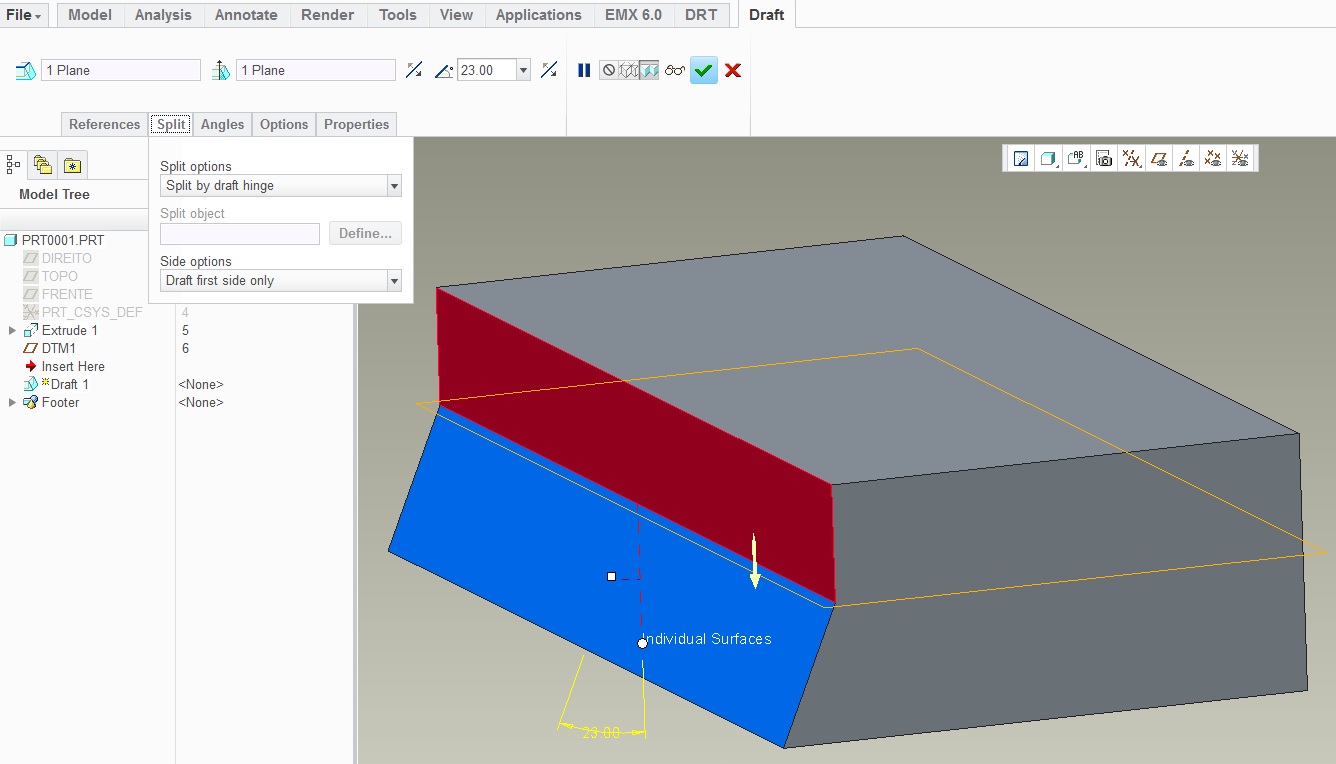Click the angle value field 23.00

click(x=486, y=70)
